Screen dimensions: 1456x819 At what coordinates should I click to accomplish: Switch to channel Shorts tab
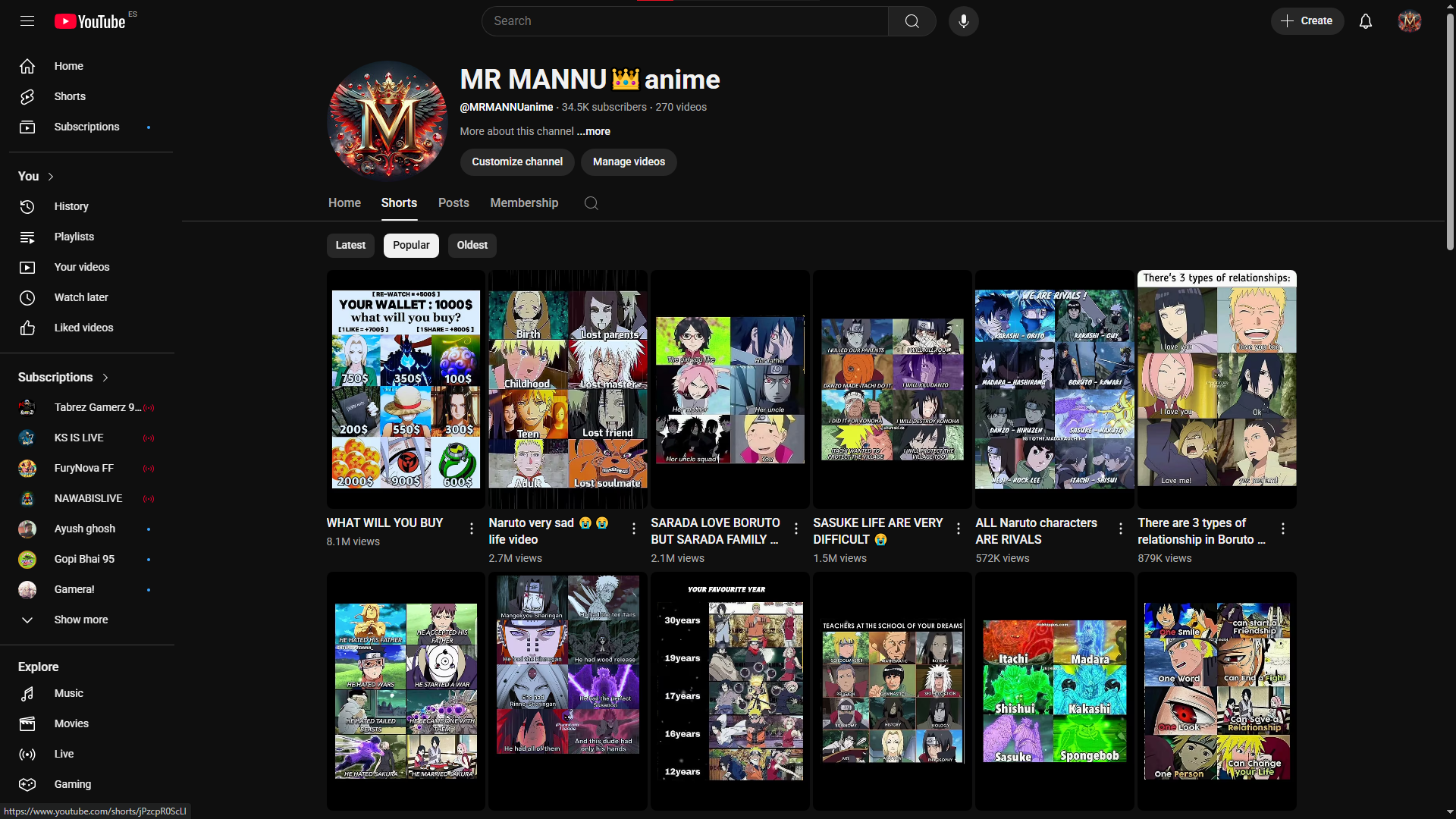click(x=399, y=202)
